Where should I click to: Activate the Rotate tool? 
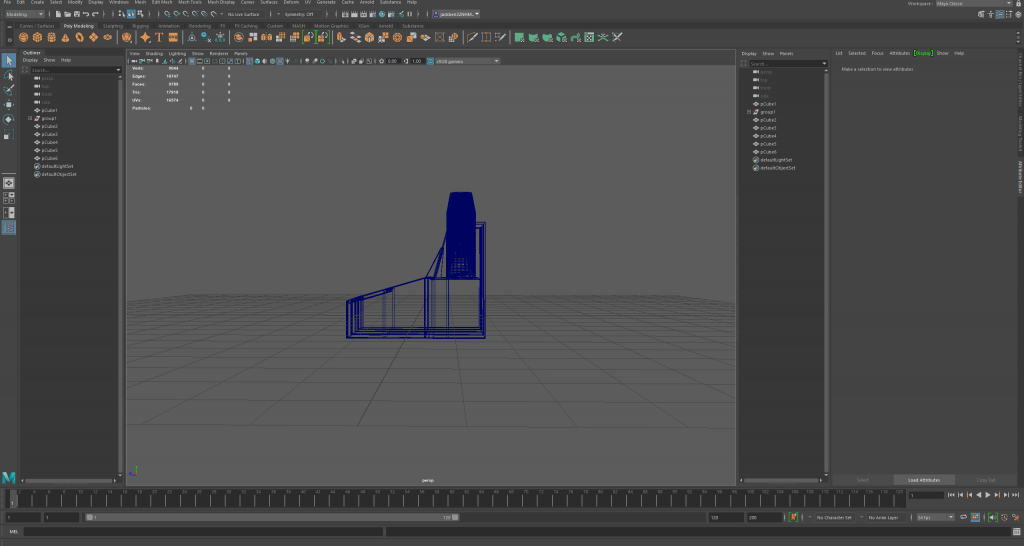tap(9, 119)
